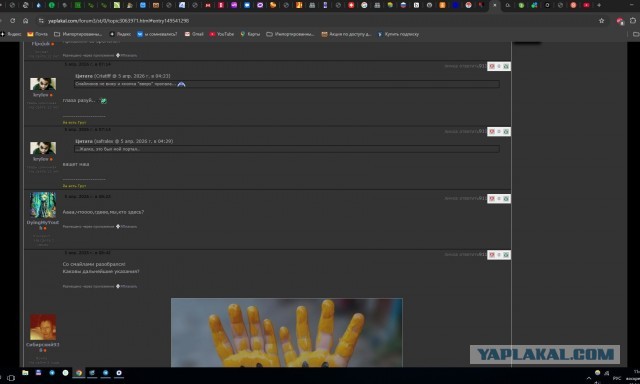
Task: Open a new tab with plus button
Action: tap(599, 5)
